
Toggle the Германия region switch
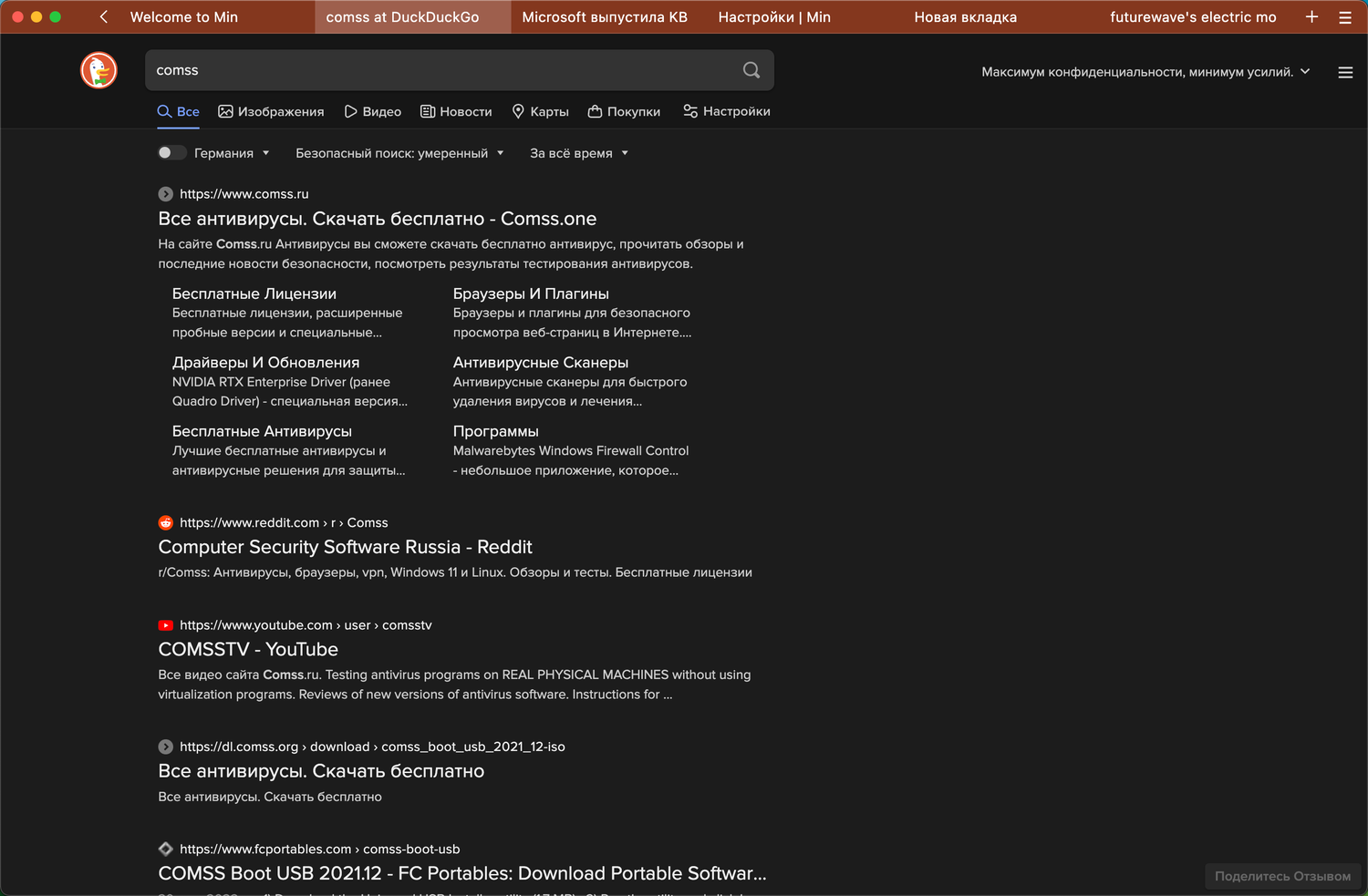coord(171,153)
